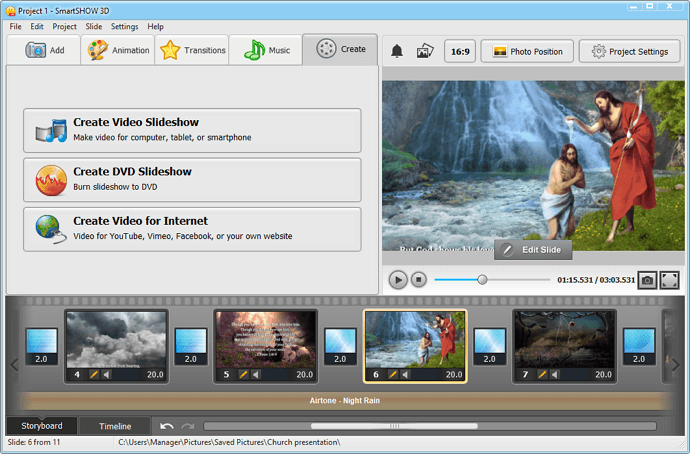Click the Airtone - Night Rain music track

coord(345,401)
